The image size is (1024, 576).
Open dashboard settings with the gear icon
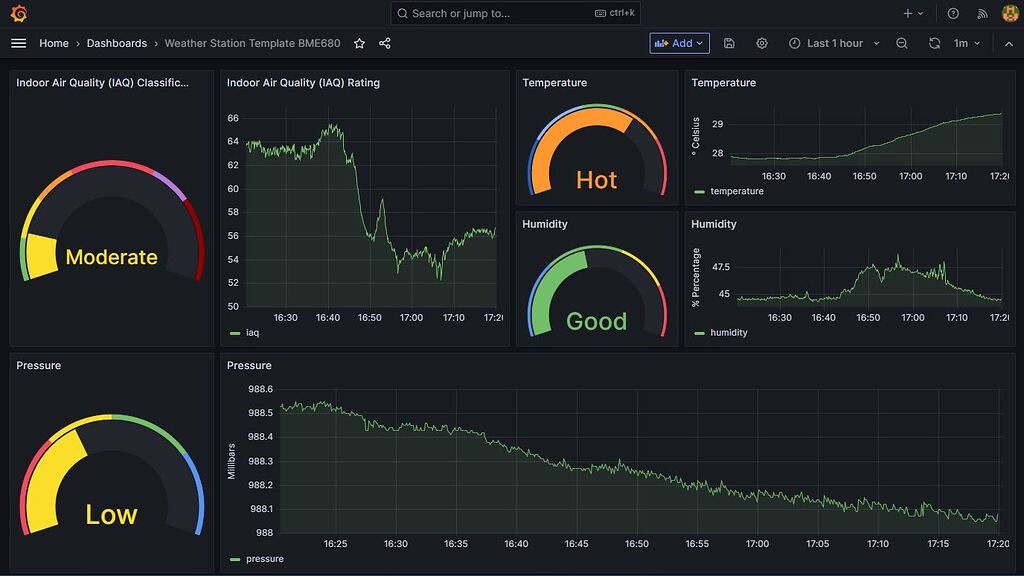pos(761,43)
